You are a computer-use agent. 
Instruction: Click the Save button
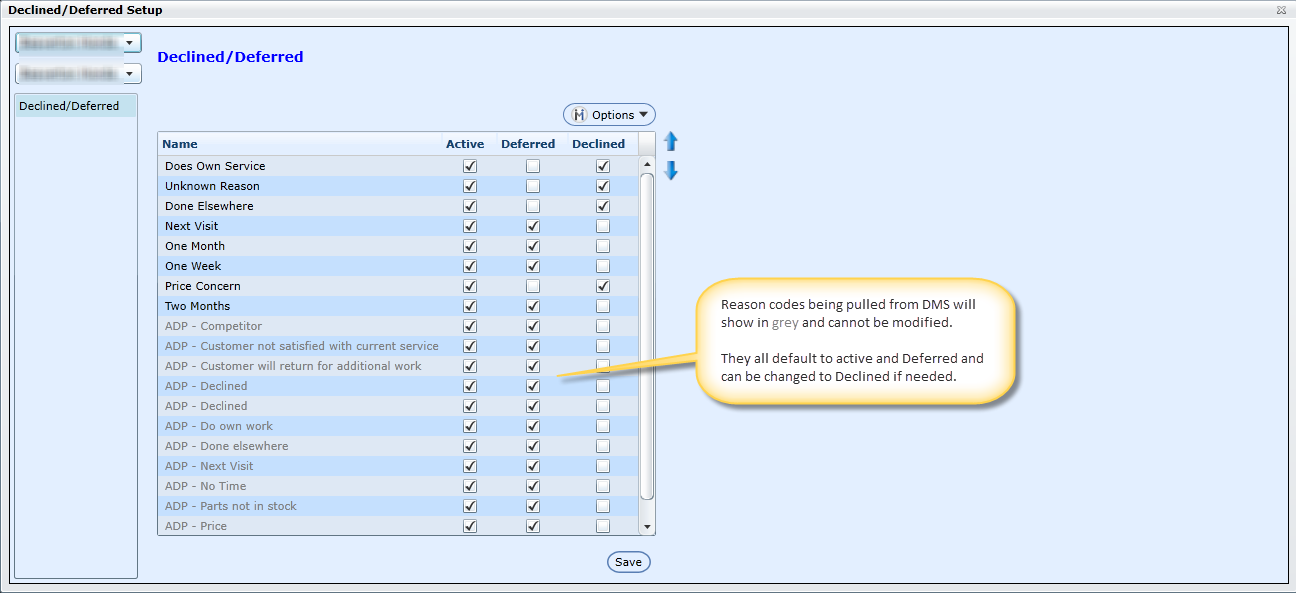pyautogui.click(x=628, y=562)
